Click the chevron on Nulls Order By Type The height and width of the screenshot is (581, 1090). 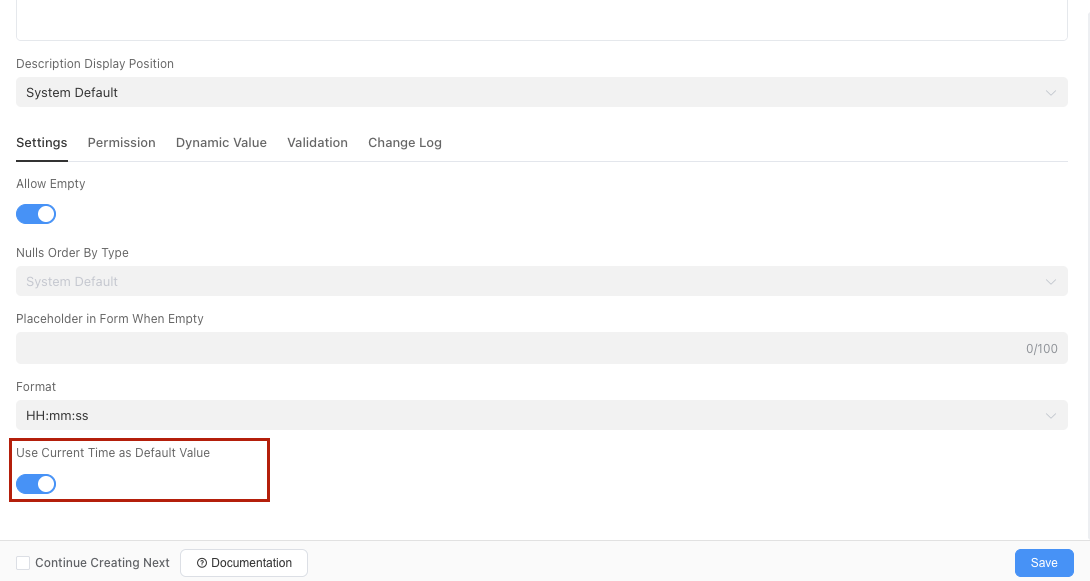[1051, 281]
